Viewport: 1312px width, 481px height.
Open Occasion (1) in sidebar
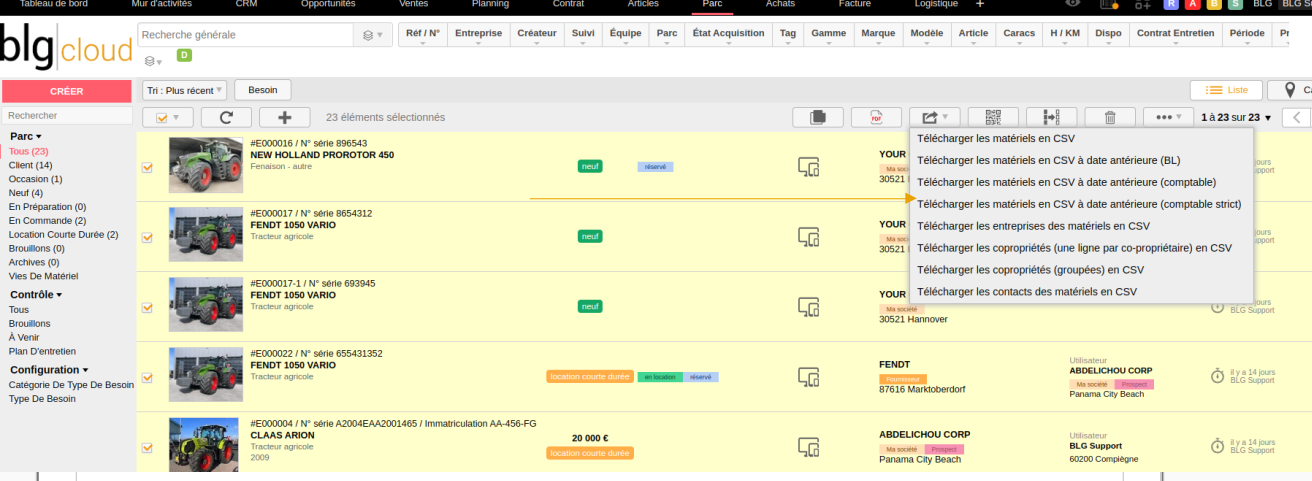(36, 179)
